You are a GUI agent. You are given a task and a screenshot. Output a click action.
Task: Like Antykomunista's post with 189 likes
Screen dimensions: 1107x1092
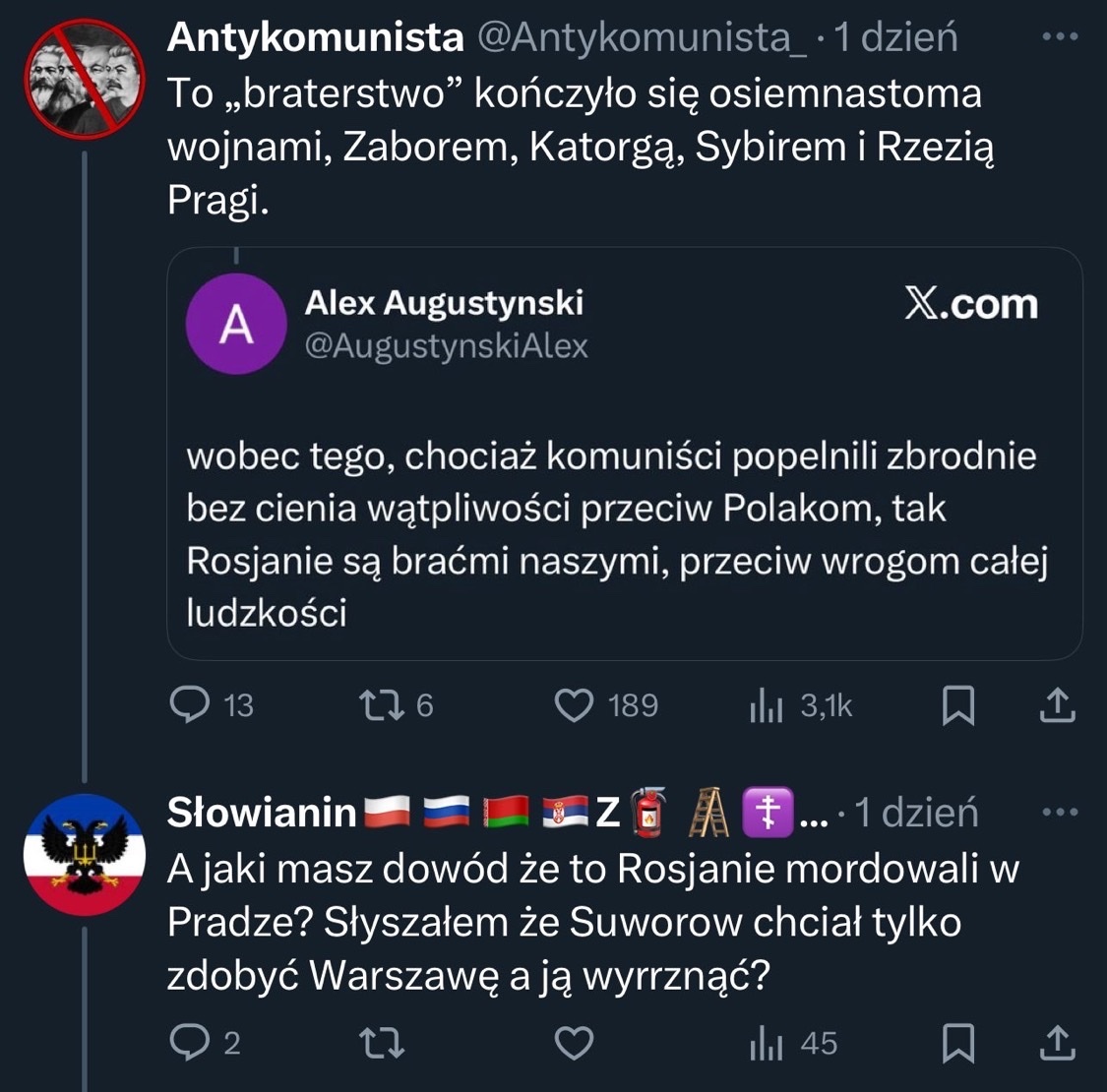(576, 705)
